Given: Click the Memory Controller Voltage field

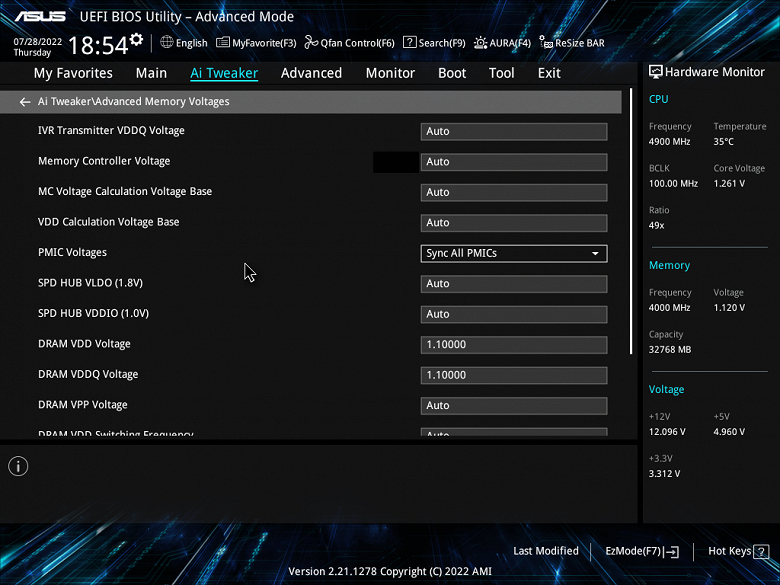Looking at the screenshot, I should tap(514, 162).
